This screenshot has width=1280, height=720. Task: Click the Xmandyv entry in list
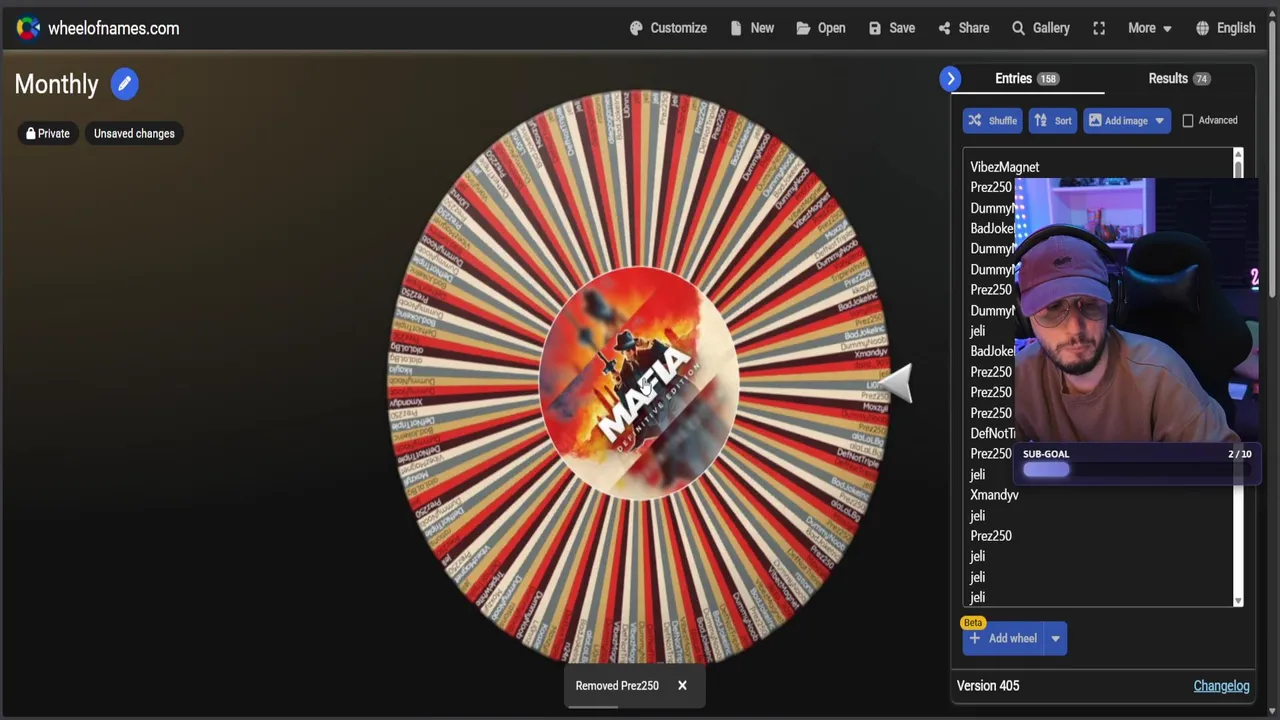tap(994, 495)
